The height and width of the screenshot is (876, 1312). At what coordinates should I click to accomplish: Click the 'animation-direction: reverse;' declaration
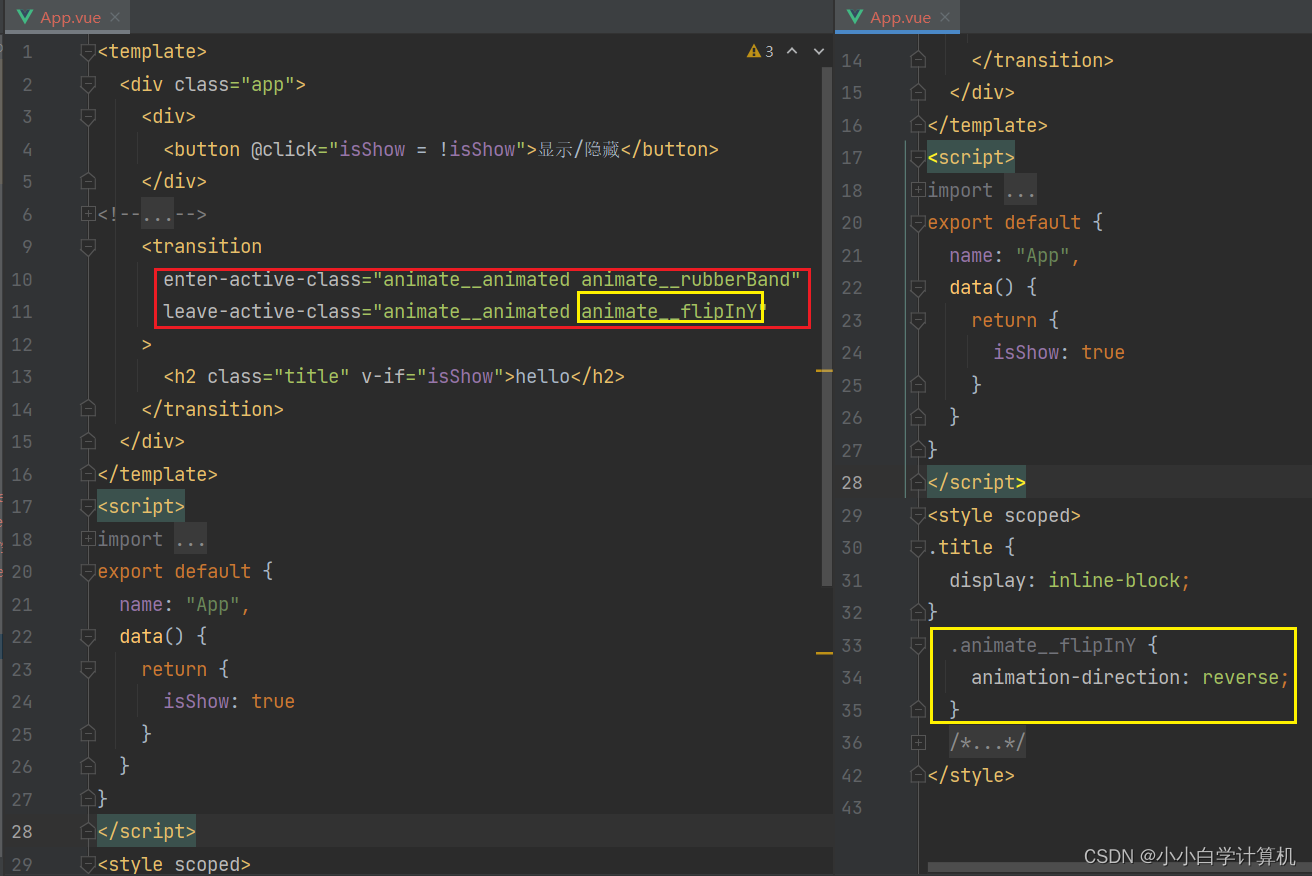pyautogui.click(x=1130, y=677)
